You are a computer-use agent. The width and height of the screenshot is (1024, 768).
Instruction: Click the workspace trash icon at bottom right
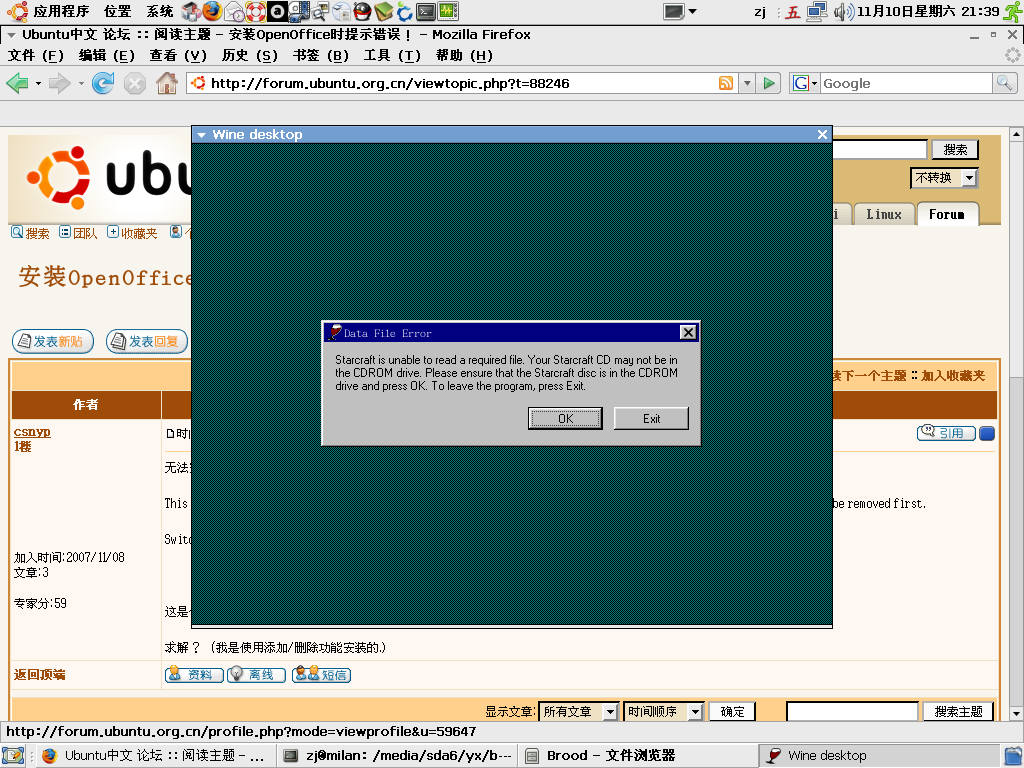(1013, 756)
